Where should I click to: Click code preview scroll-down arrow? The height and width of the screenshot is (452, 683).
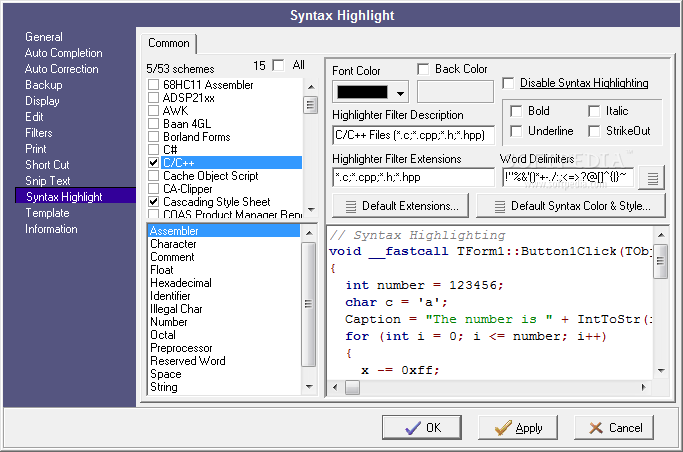coord(660,371)
